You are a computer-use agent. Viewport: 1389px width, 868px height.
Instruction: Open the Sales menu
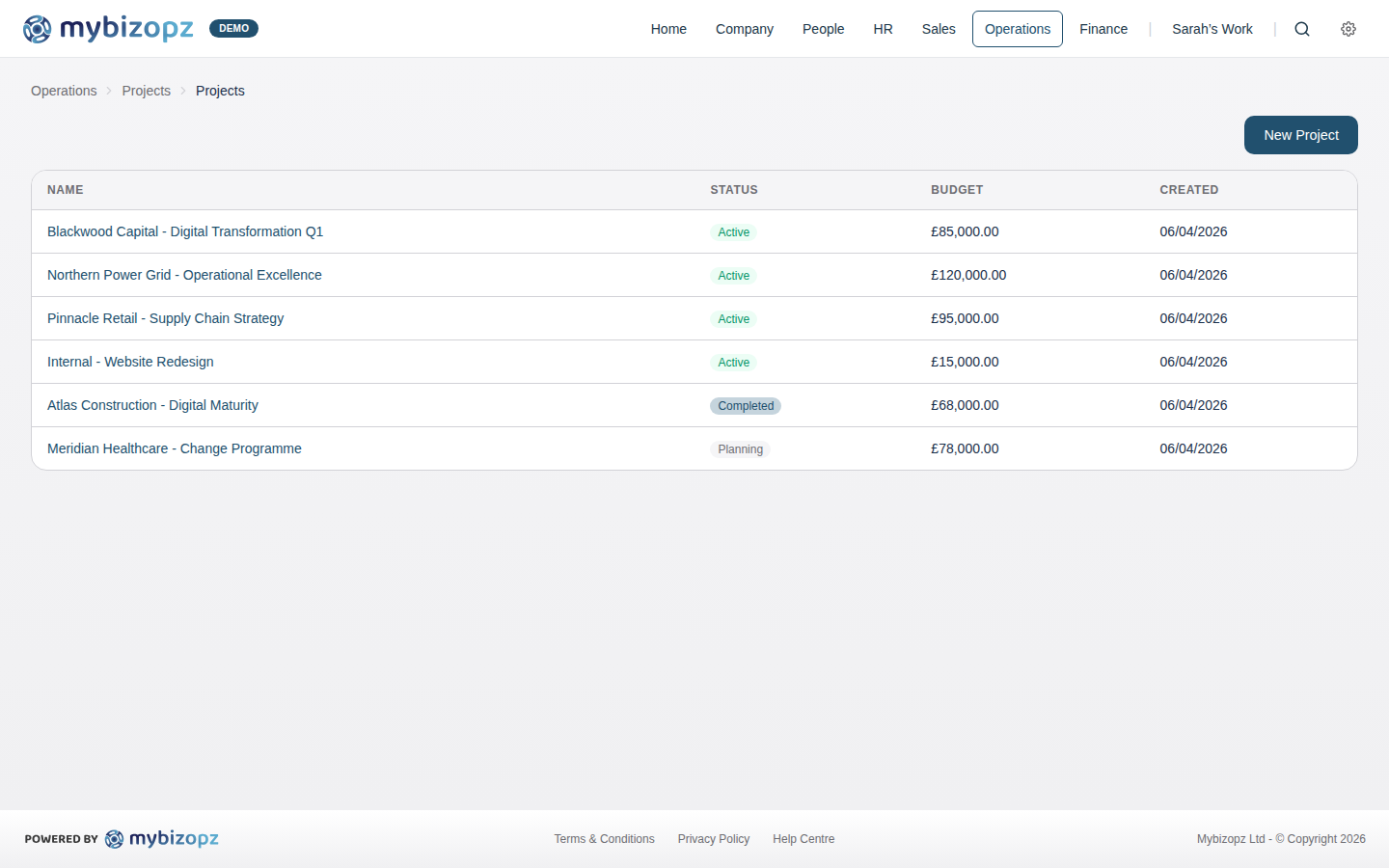tap(939, 29)
